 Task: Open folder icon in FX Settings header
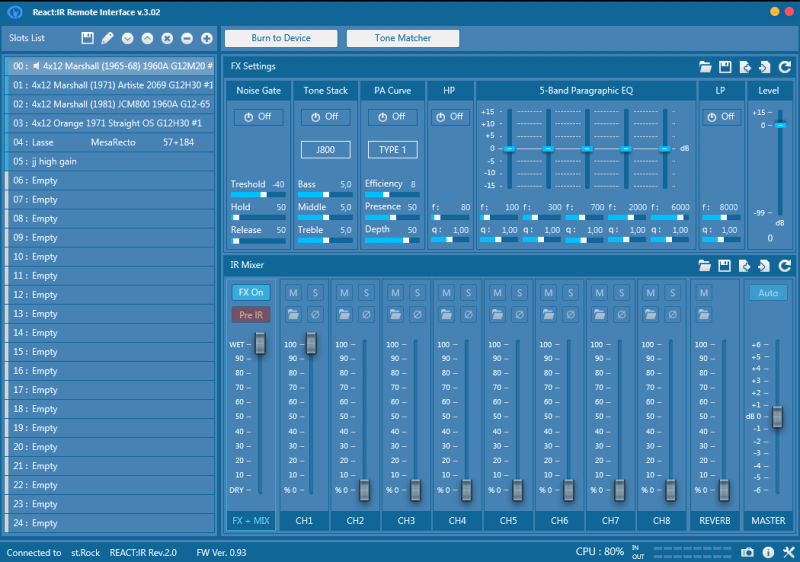point(705,67)
